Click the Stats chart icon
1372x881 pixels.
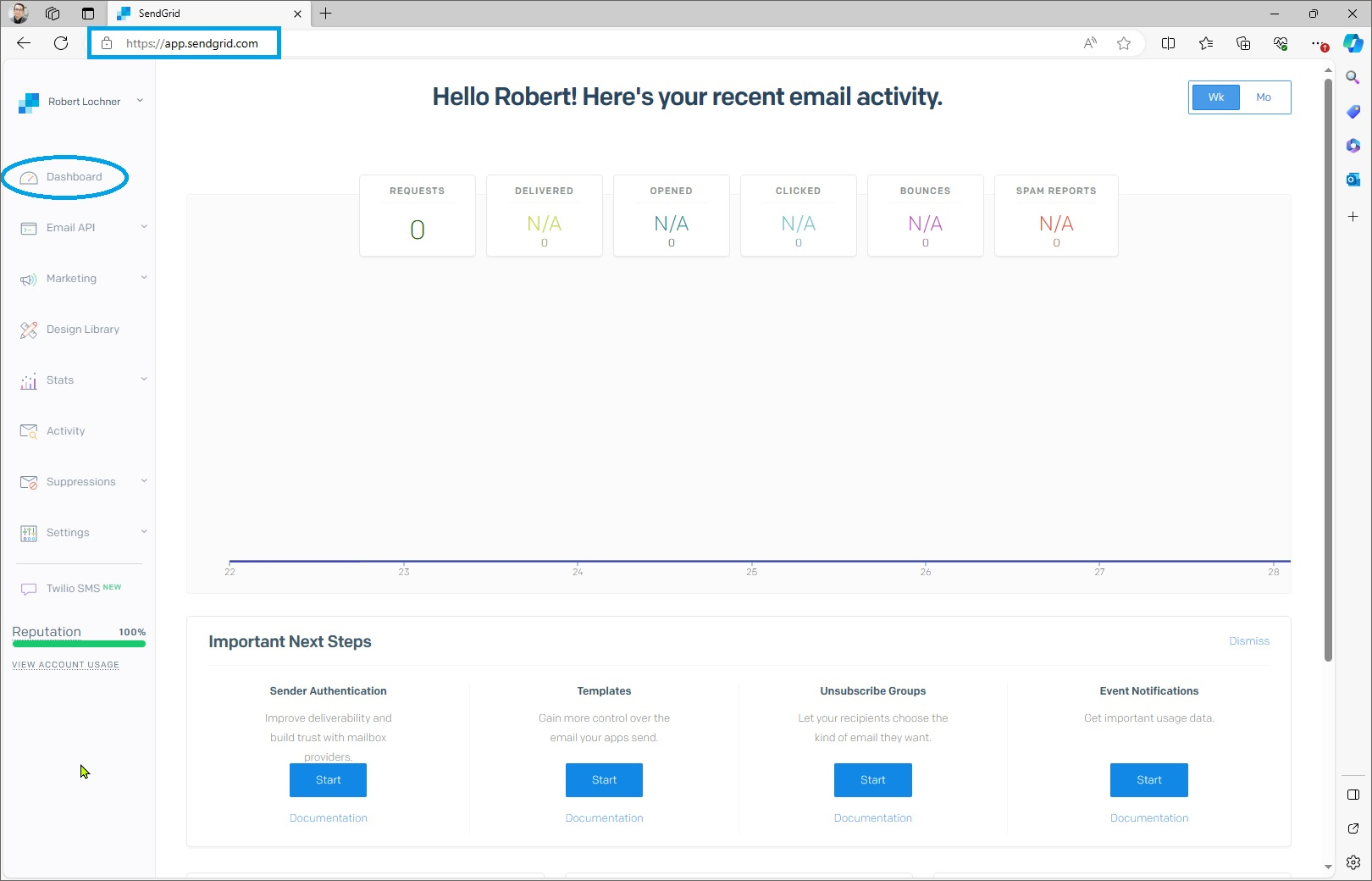coord(29,381)
